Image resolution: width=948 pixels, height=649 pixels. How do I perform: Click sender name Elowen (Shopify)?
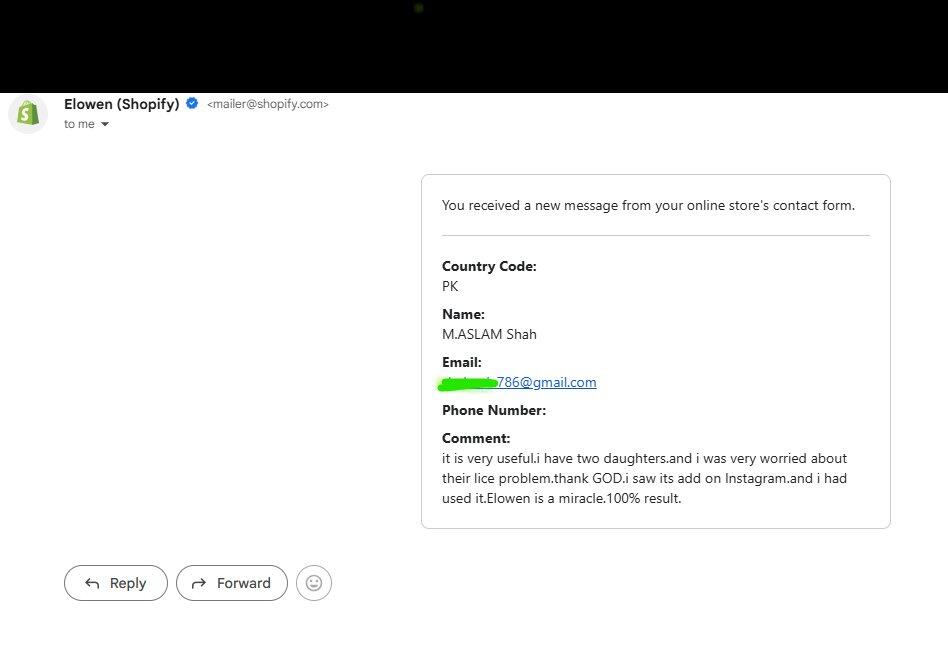coord(122,104)
